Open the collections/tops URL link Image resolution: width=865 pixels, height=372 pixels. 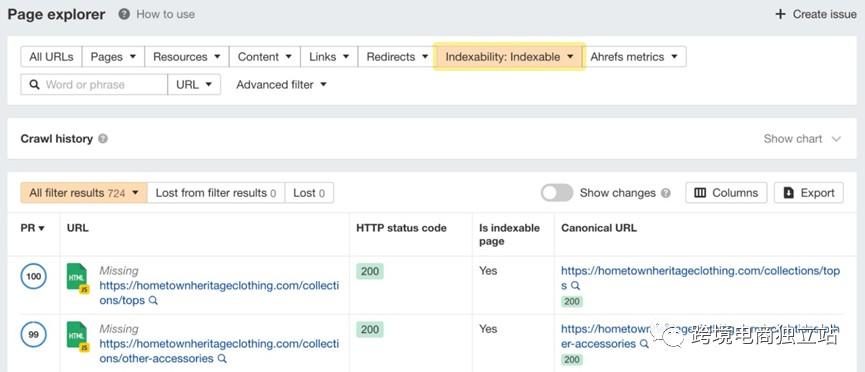tap(219, 293)
